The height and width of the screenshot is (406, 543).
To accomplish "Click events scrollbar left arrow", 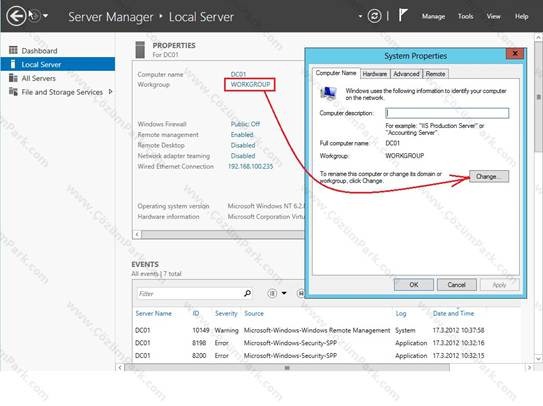I will 120,368.
